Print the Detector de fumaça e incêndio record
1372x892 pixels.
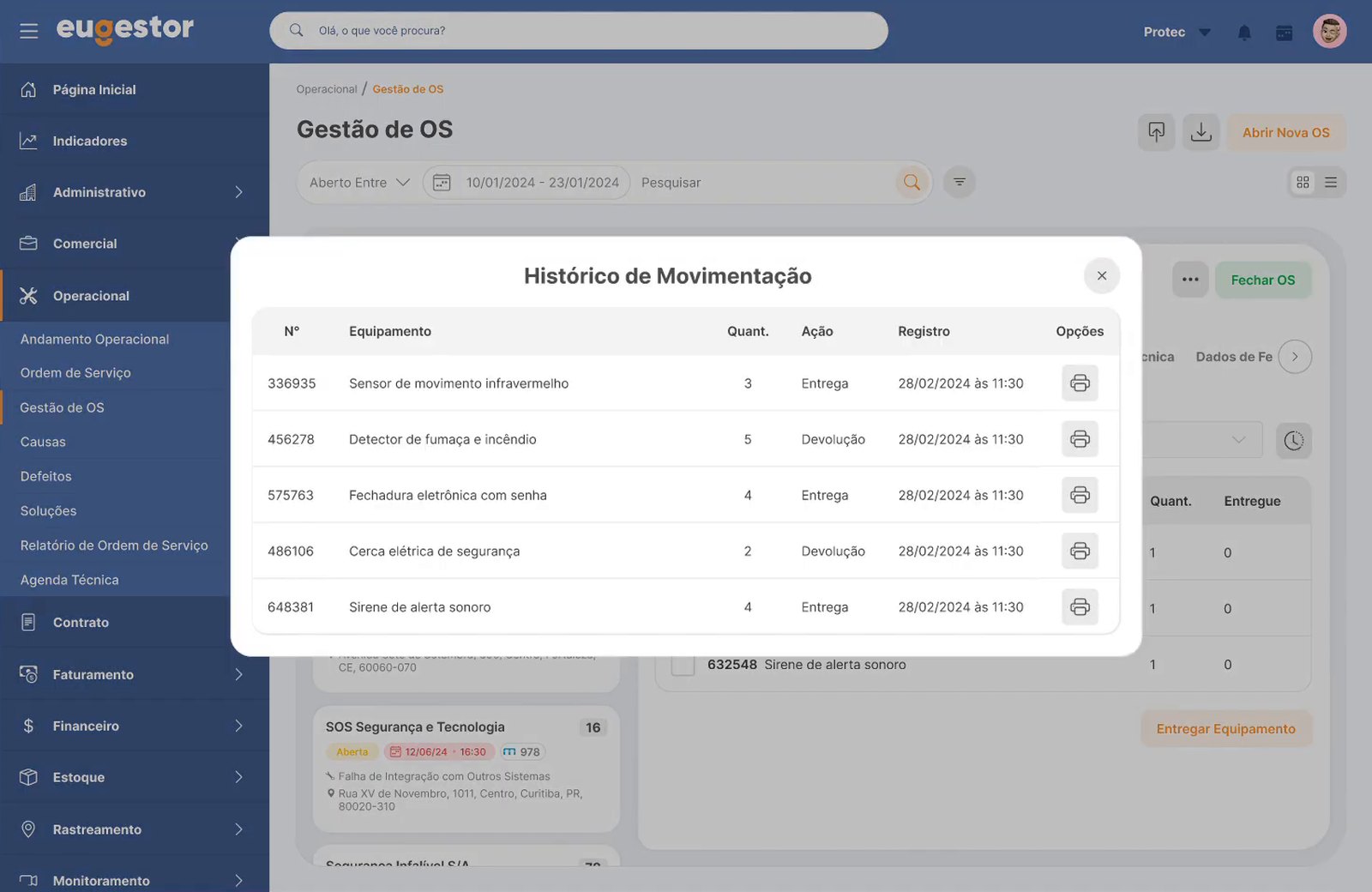[x=1080, y=439]
